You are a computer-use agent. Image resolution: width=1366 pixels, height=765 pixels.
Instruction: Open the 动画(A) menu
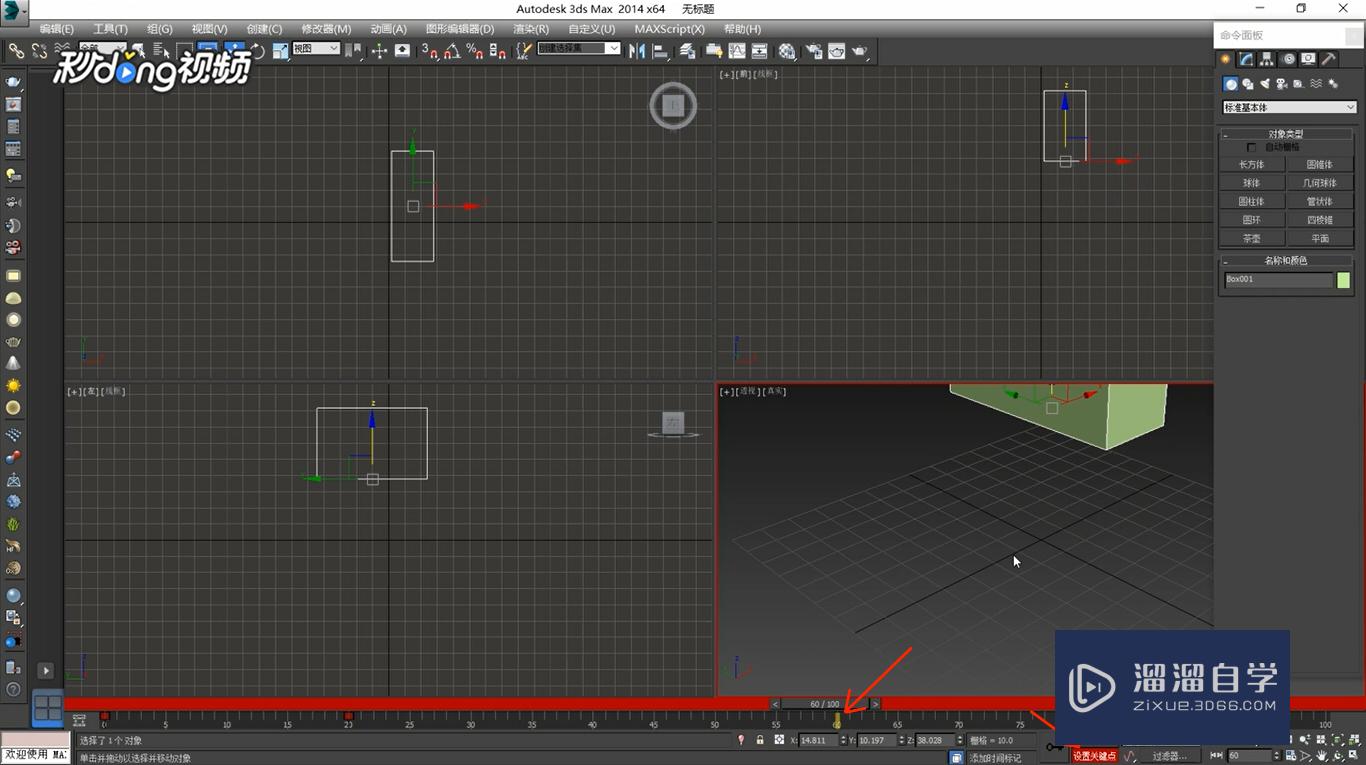pyautogui.click(x=388, y=29)
